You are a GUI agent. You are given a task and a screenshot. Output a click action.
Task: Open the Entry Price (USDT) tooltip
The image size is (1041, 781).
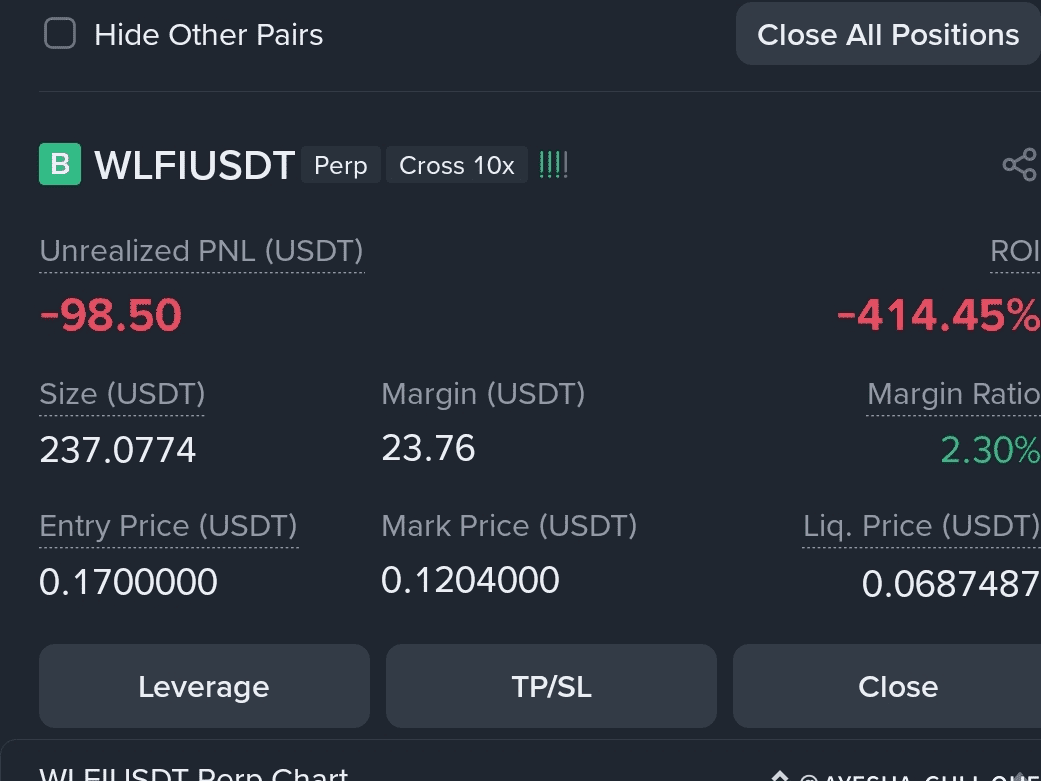[168, 526]
